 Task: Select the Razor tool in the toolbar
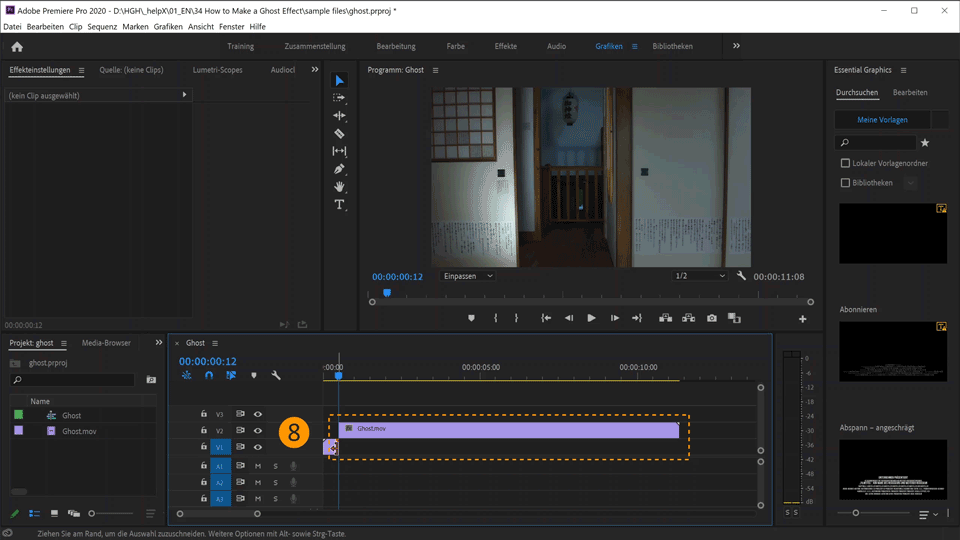[x=339, y=133]
